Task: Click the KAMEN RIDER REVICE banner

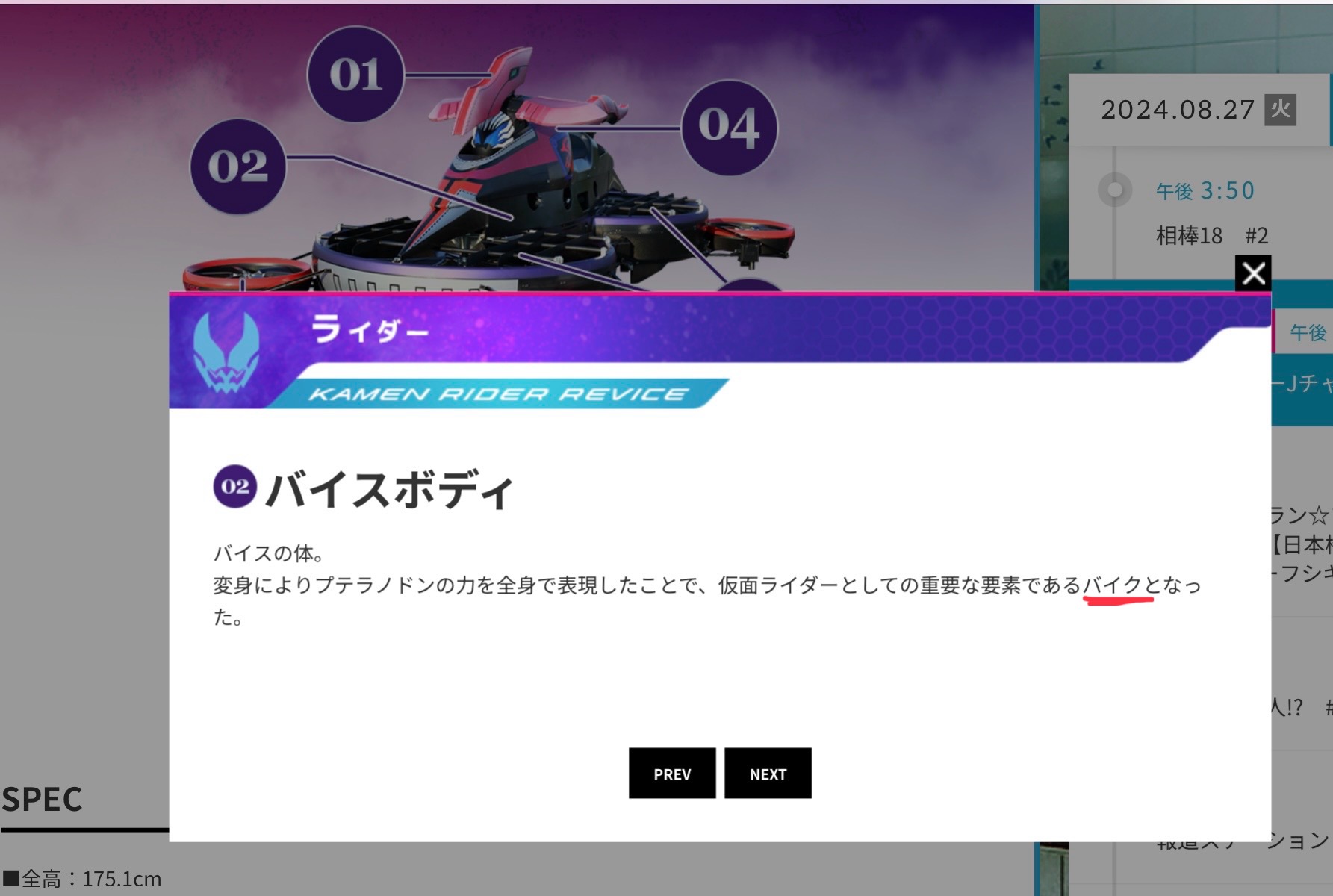Action: [x=498, y=394]
